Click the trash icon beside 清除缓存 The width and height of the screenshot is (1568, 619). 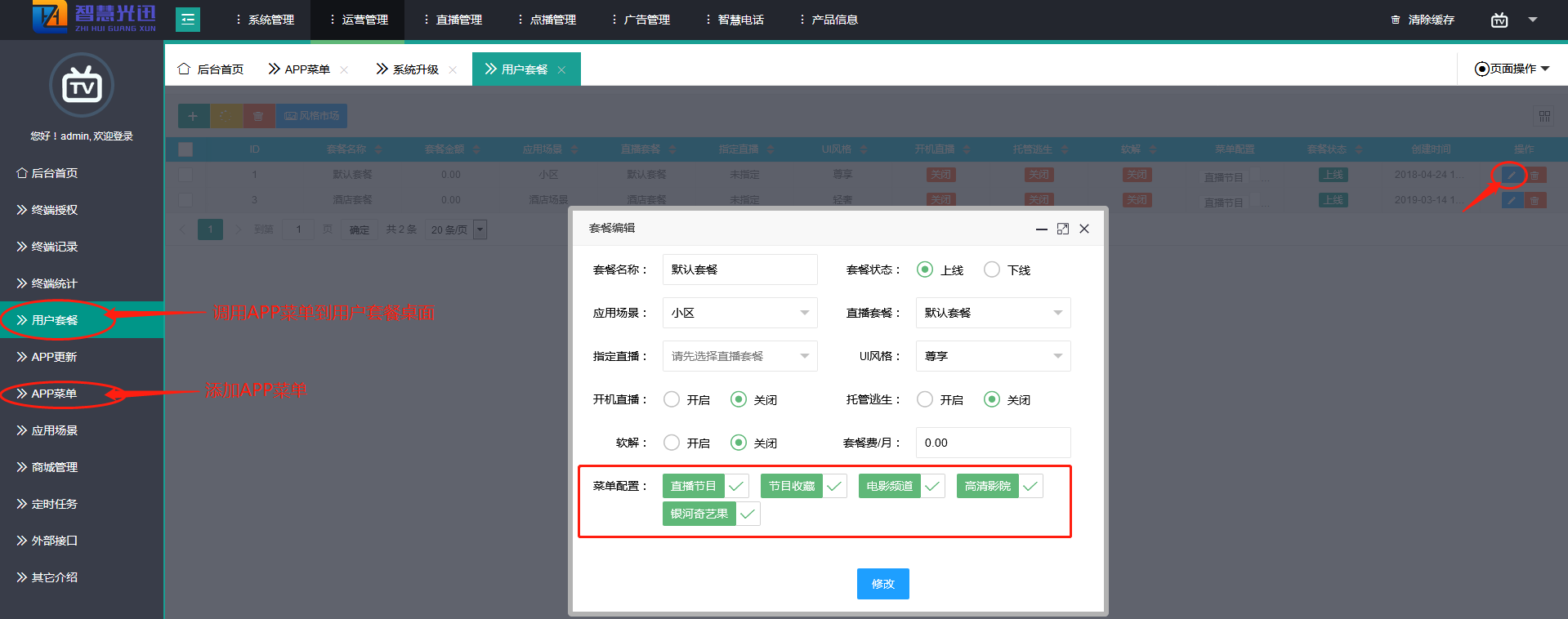[1395, 20]
